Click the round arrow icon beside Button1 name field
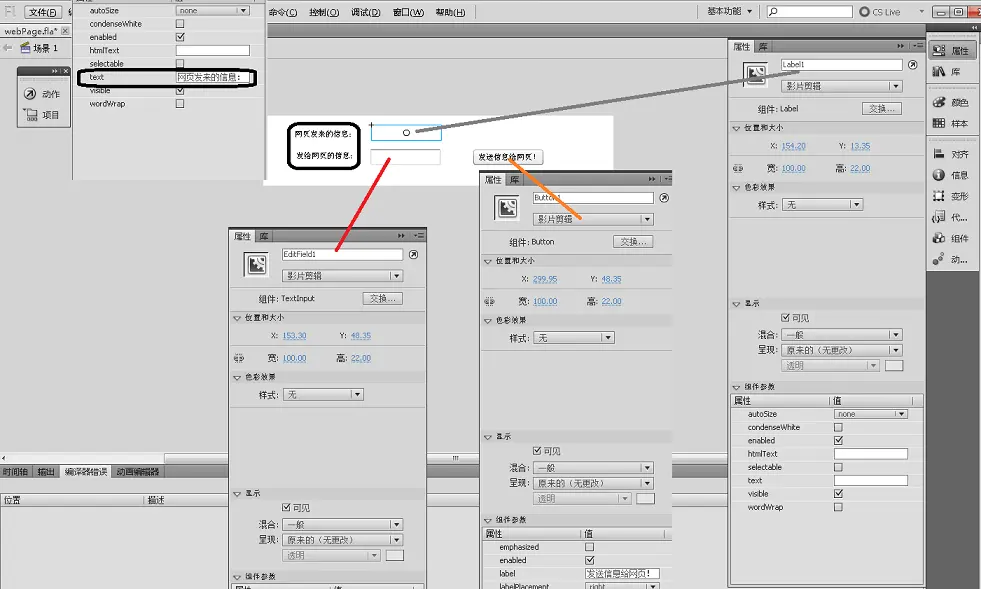This screenshot has height=589, width=981. click(x=664, y=198)
